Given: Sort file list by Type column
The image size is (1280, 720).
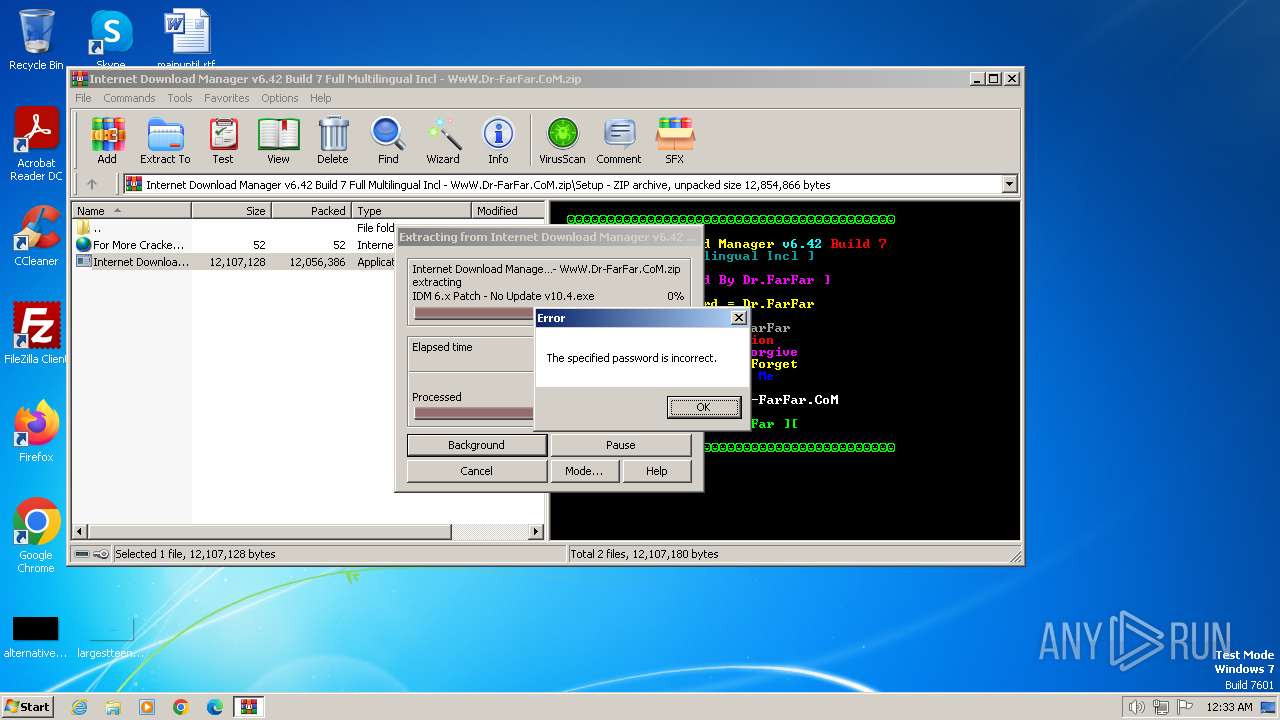Looking at the screenshot, I should [411, 210].
